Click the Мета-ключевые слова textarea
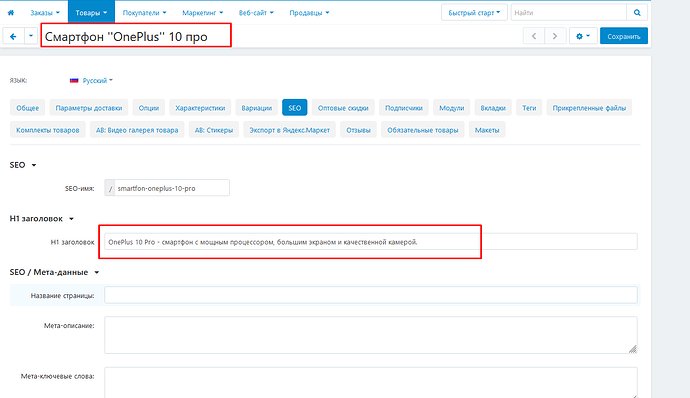The image size is (690, 398). coord(371,383)
